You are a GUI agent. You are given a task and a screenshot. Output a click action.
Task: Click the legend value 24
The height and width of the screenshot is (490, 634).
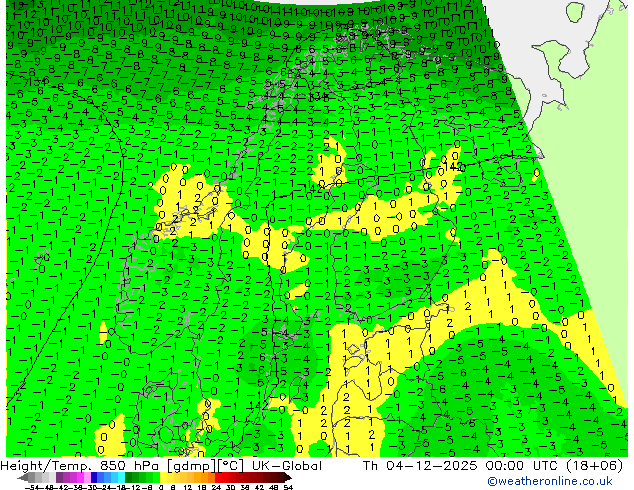coord(216,487)
